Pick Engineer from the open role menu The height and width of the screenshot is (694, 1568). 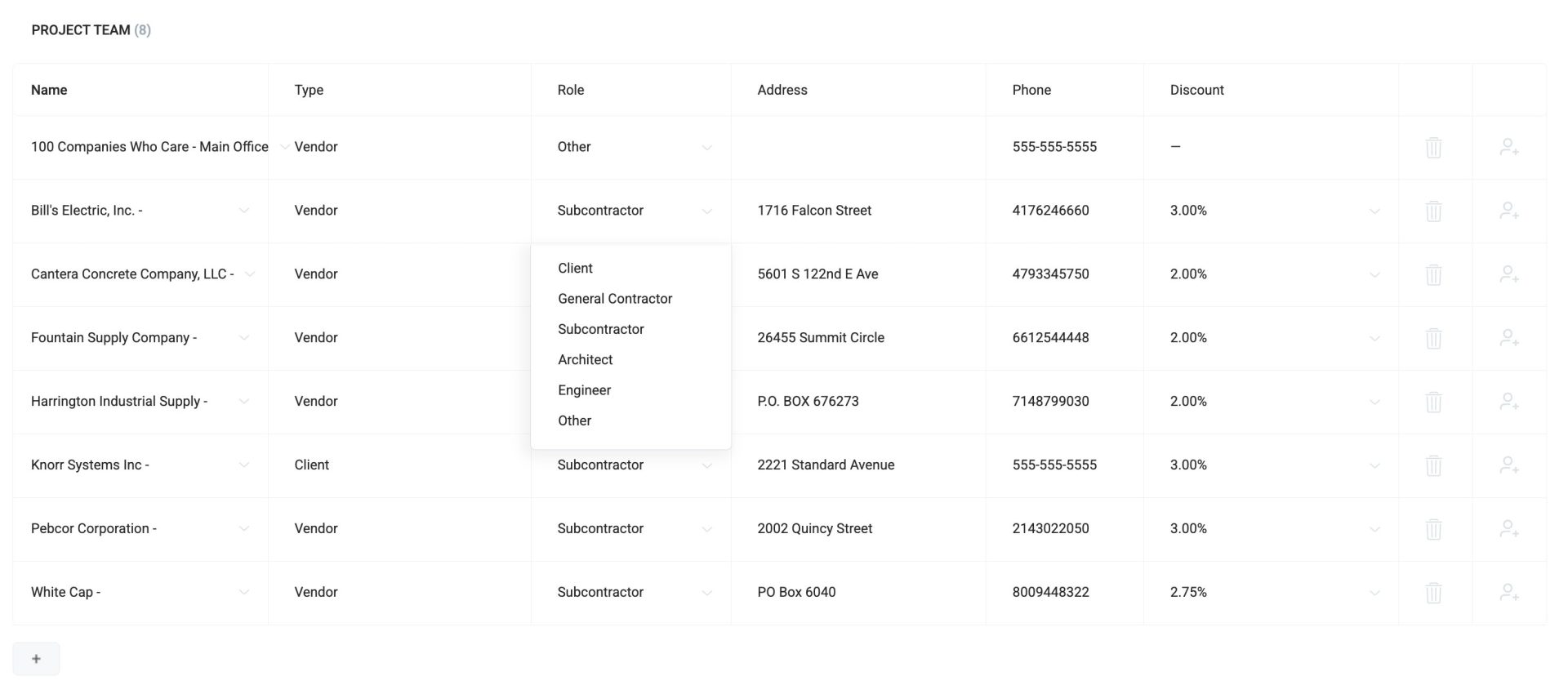pos(585,390)
